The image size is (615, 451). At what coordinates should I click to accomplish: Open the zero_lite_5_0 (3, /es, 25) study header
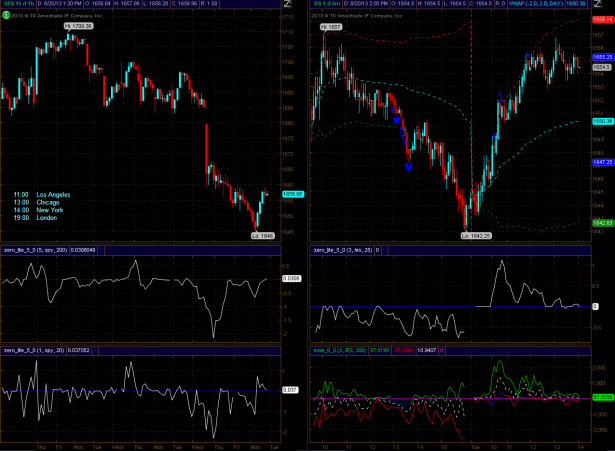pyautogui.click(x=342, y=250)
